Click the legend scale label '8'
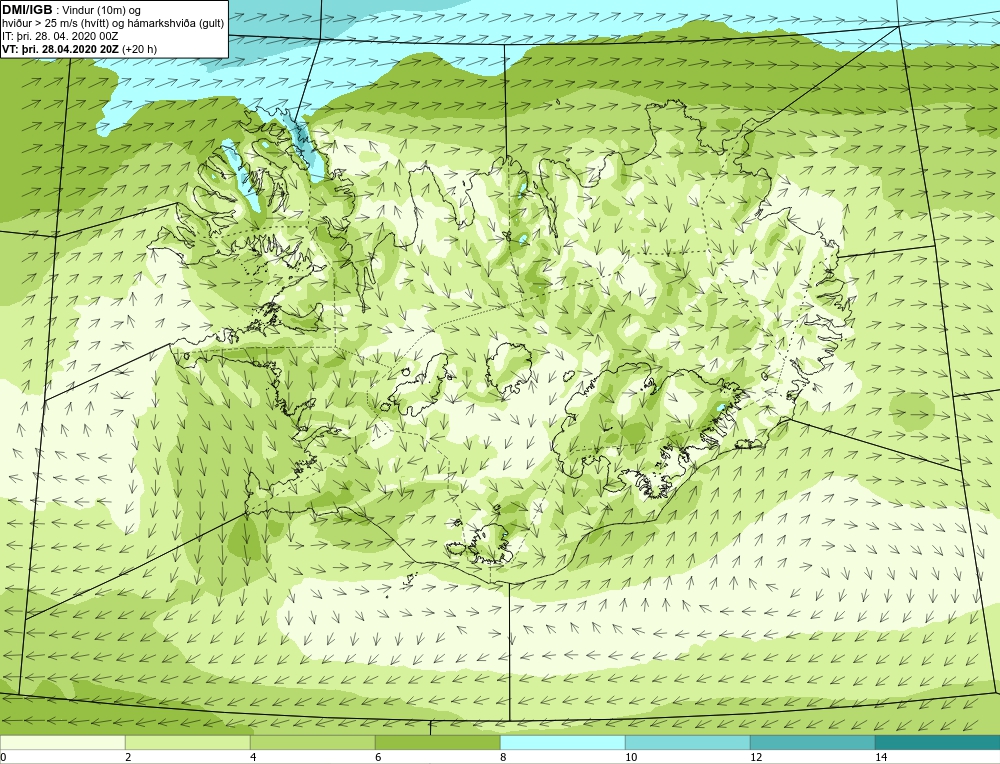The width and height of the screenshot is (1000, 764). click(503, 757)
